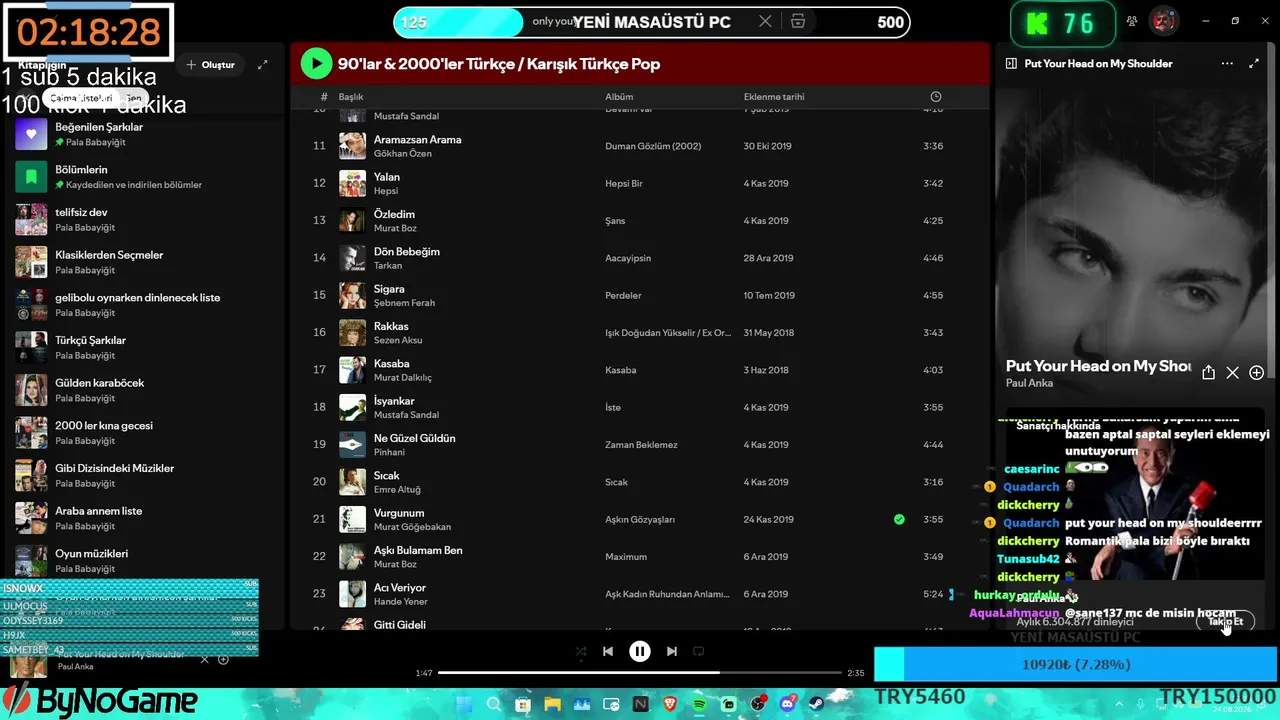Sort by the duration clock icon
1280x720 pixels.
pos(936,97)
